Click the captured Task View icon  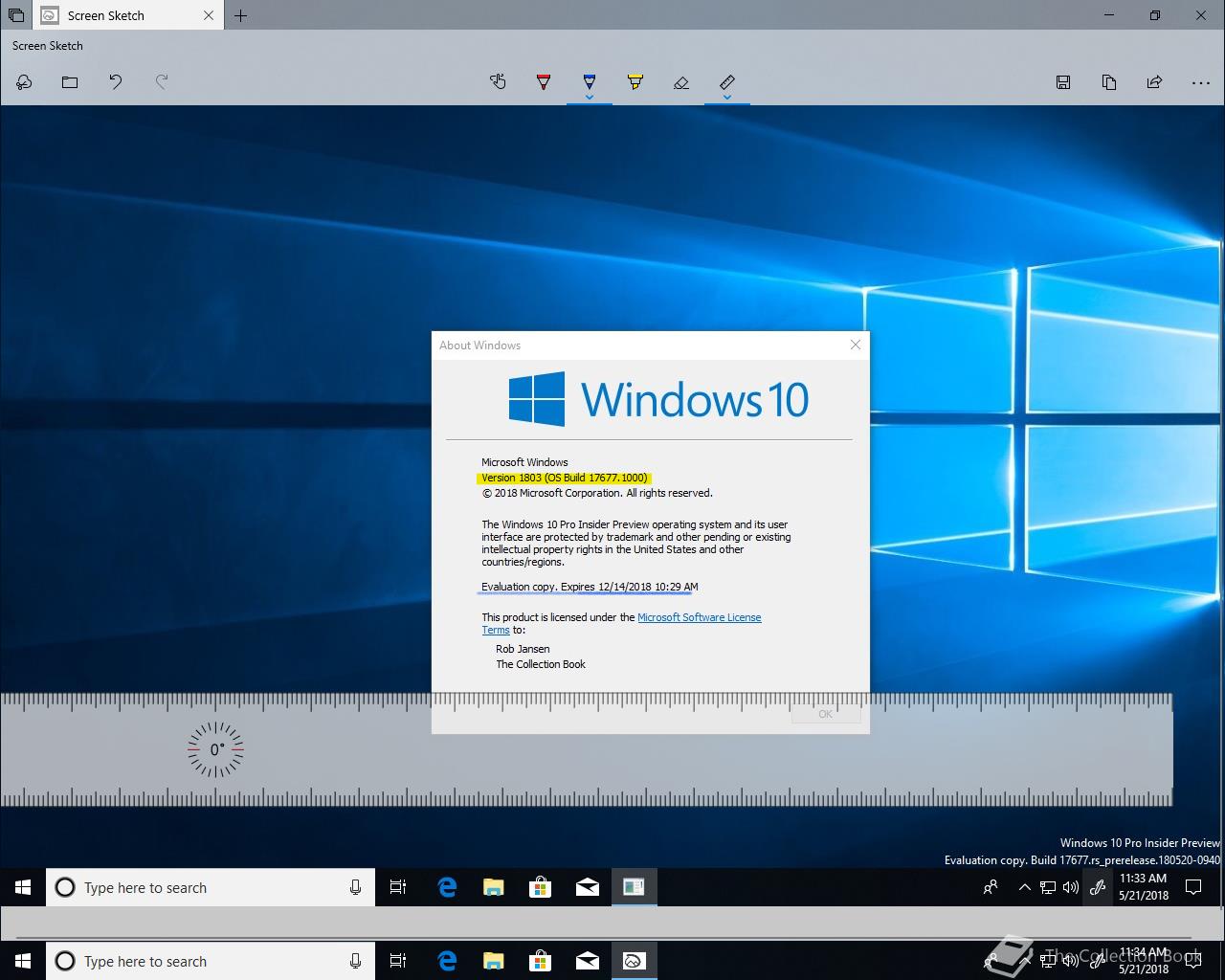tap(398, 887)
